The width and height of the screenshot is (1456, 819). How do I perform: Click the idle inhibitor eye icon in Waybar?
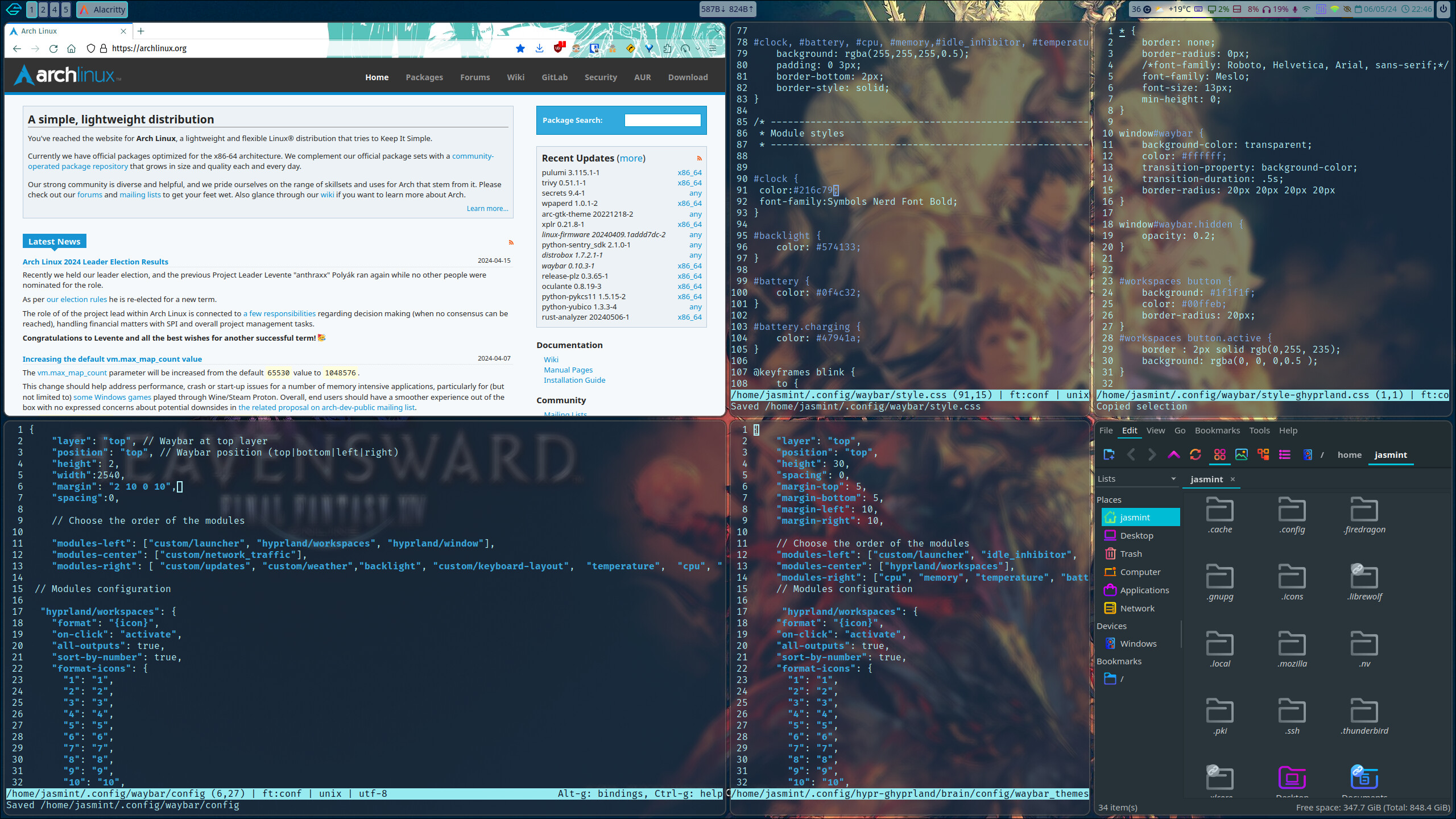1347,9
